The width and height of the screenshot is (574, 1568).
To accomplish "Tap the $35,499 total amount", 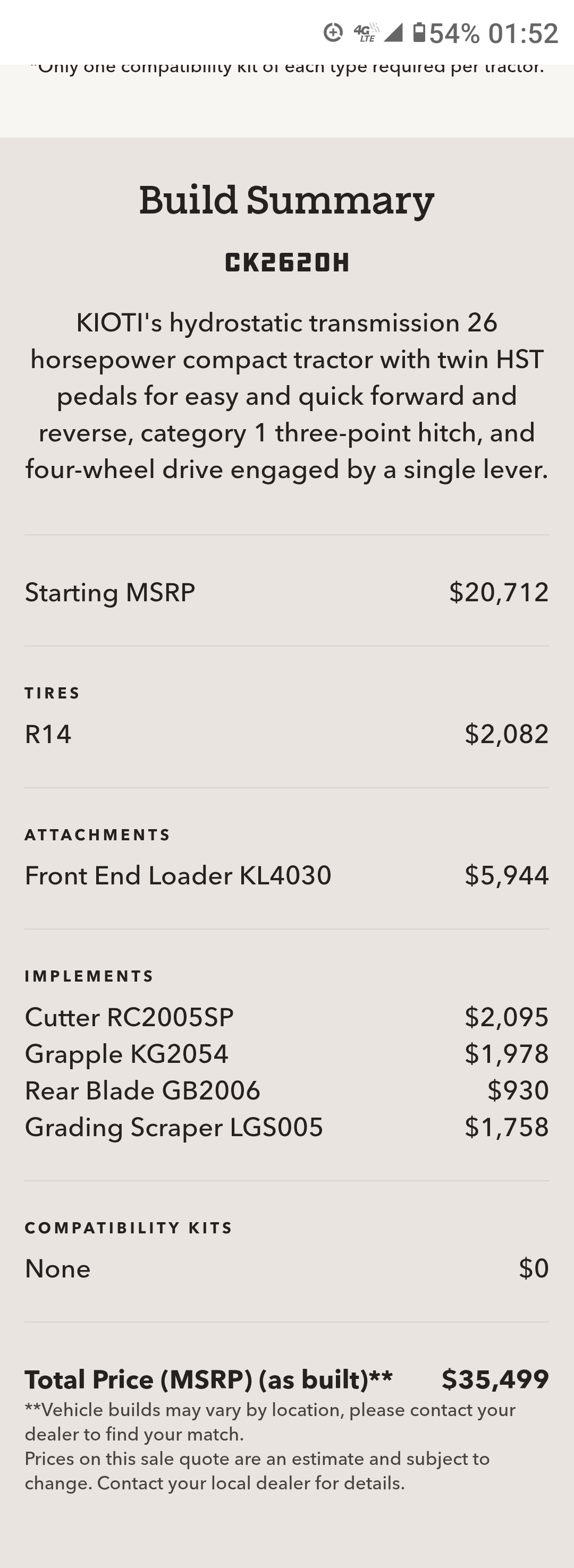I will [495, 1379].
